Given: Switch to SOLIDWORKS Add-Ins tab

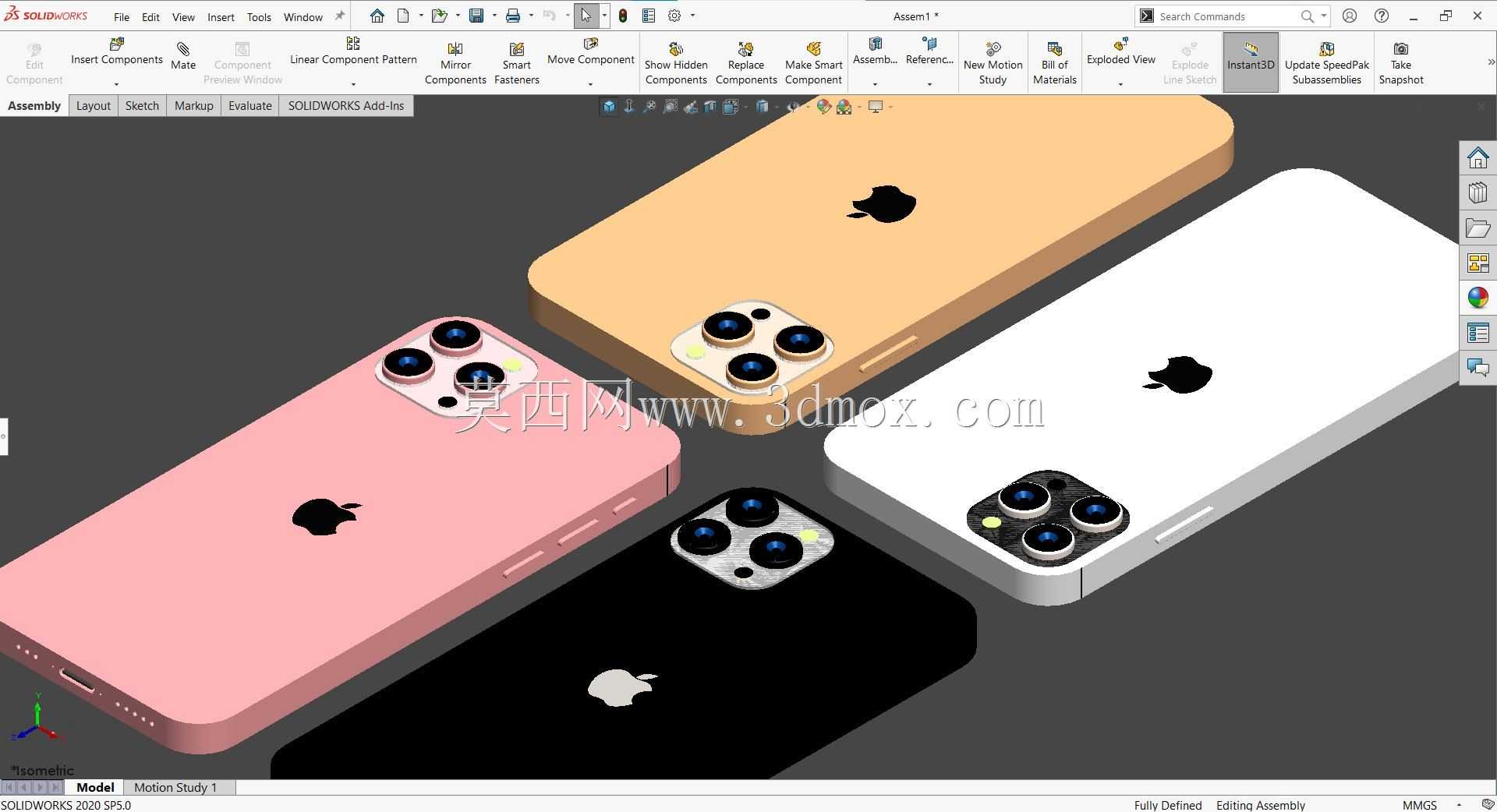Looking at the screenshot, I should [346, 106].
